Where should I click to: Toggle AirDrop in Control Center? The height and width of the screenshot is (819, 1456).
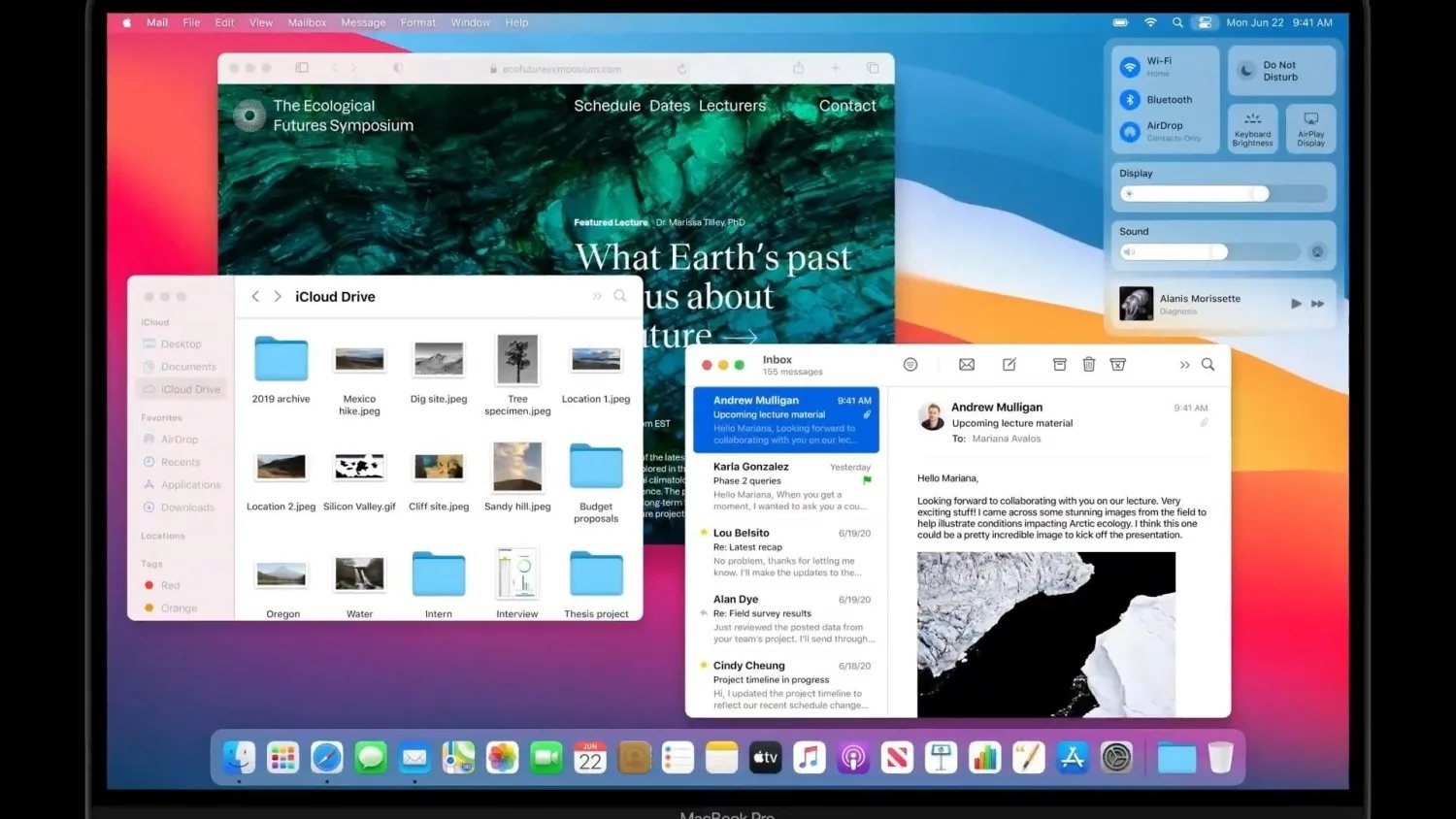point(1130,132)
